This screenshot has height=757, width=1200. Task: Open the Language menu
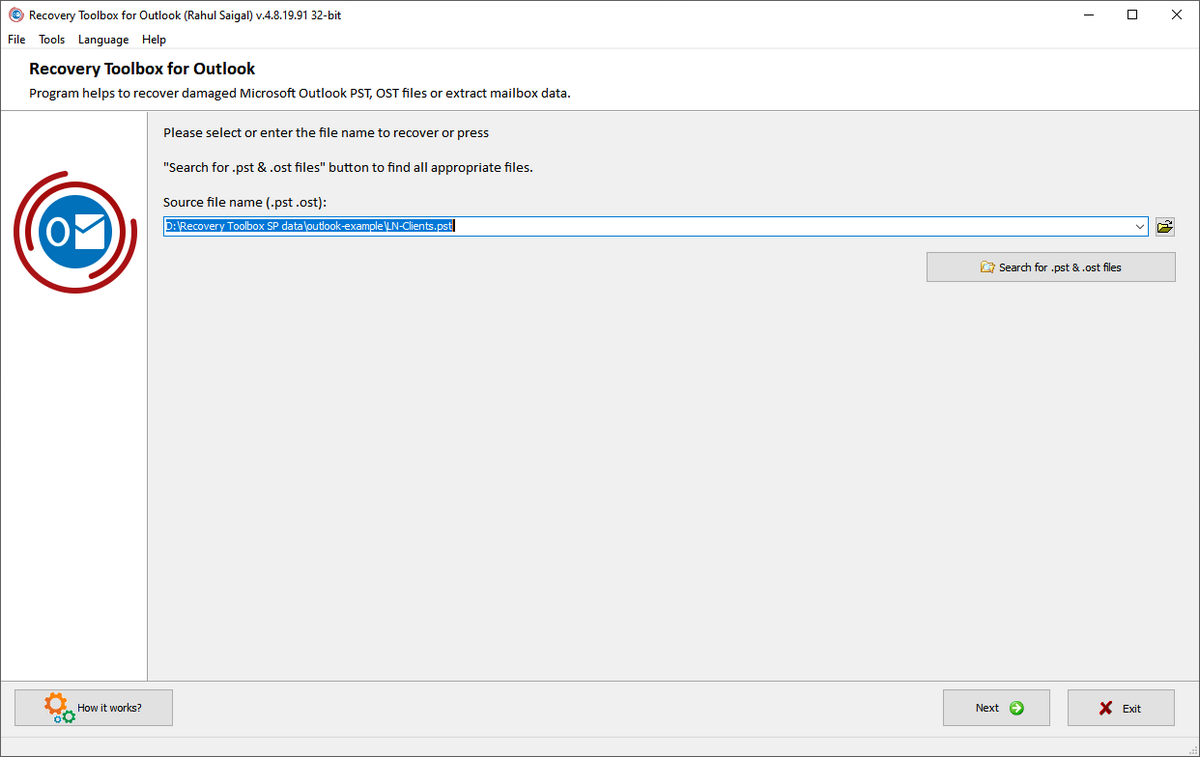103,39
